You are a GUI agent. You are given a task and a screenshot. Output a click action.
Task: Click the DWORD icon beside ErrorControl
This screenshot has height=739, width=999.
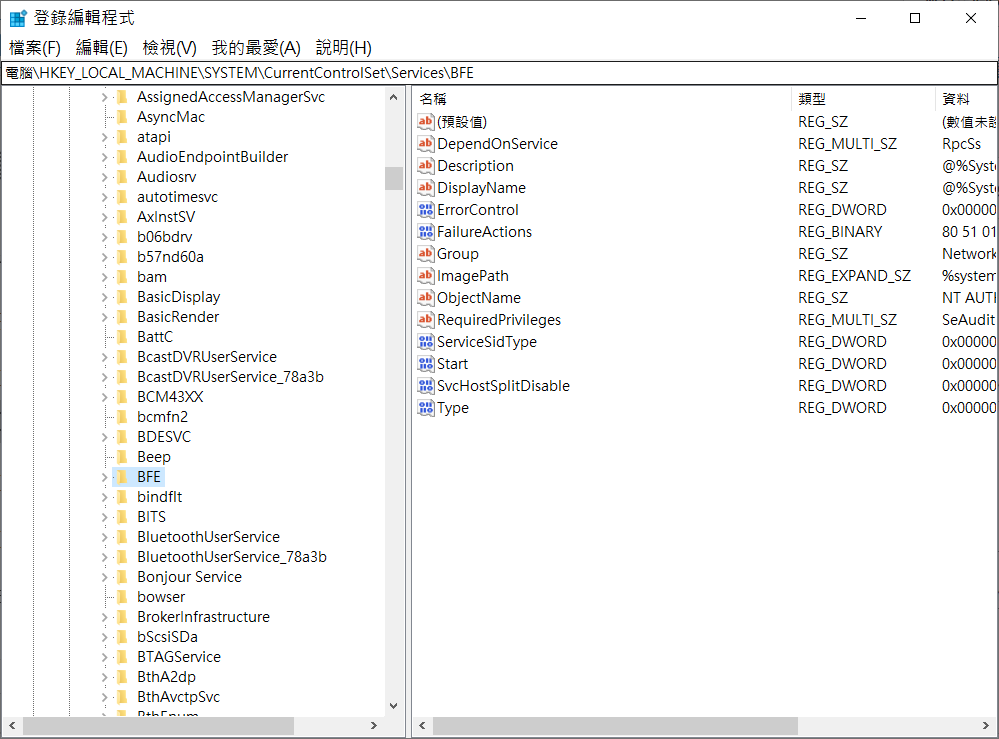(426, 210)
